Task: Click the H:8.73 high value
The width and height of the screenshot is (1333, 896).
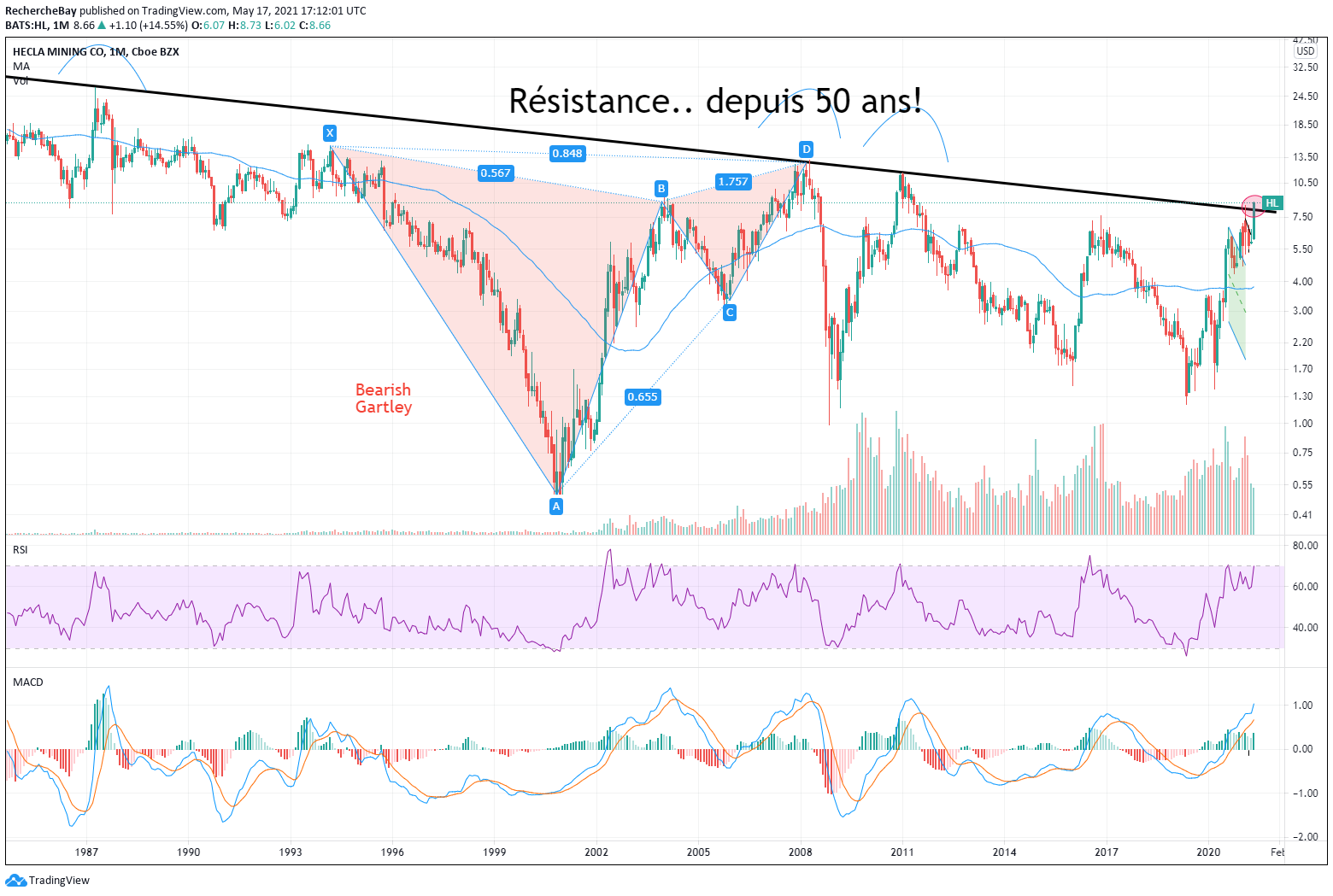Action: [x=244, y=26]
